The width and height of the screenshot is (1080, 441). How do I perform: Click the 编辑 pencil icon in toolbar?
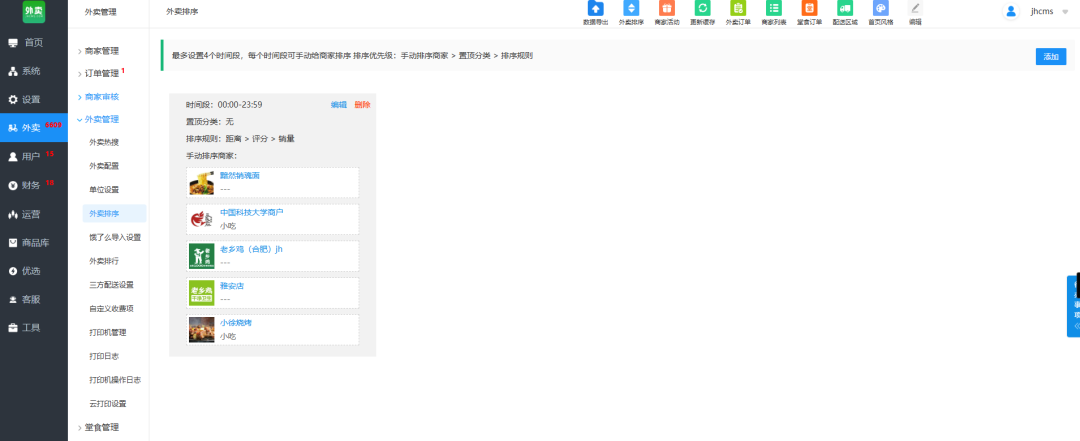point(915,9)
